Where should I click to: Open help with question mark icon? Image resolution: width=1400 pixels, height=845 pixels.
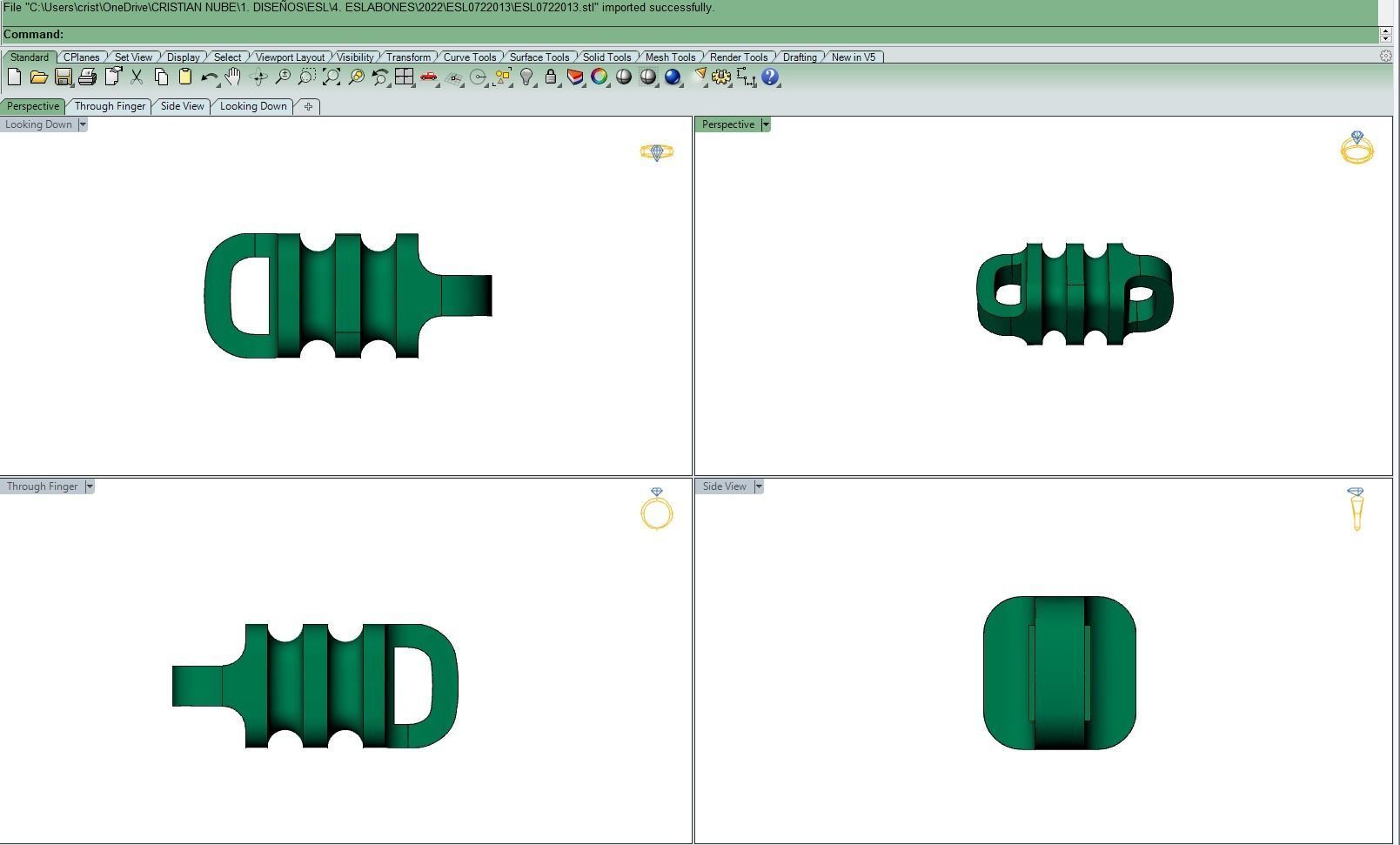770,77
